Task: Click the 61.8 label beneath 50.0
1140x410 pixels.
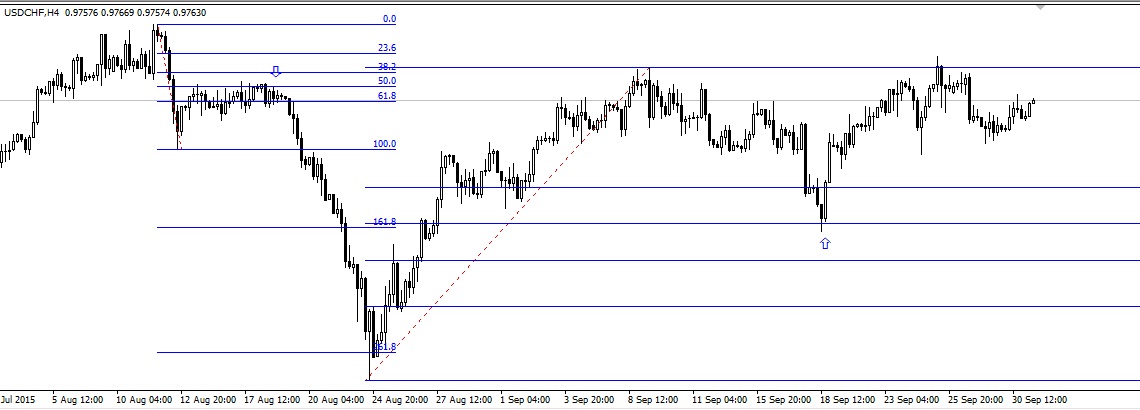Action: point(388,96)
